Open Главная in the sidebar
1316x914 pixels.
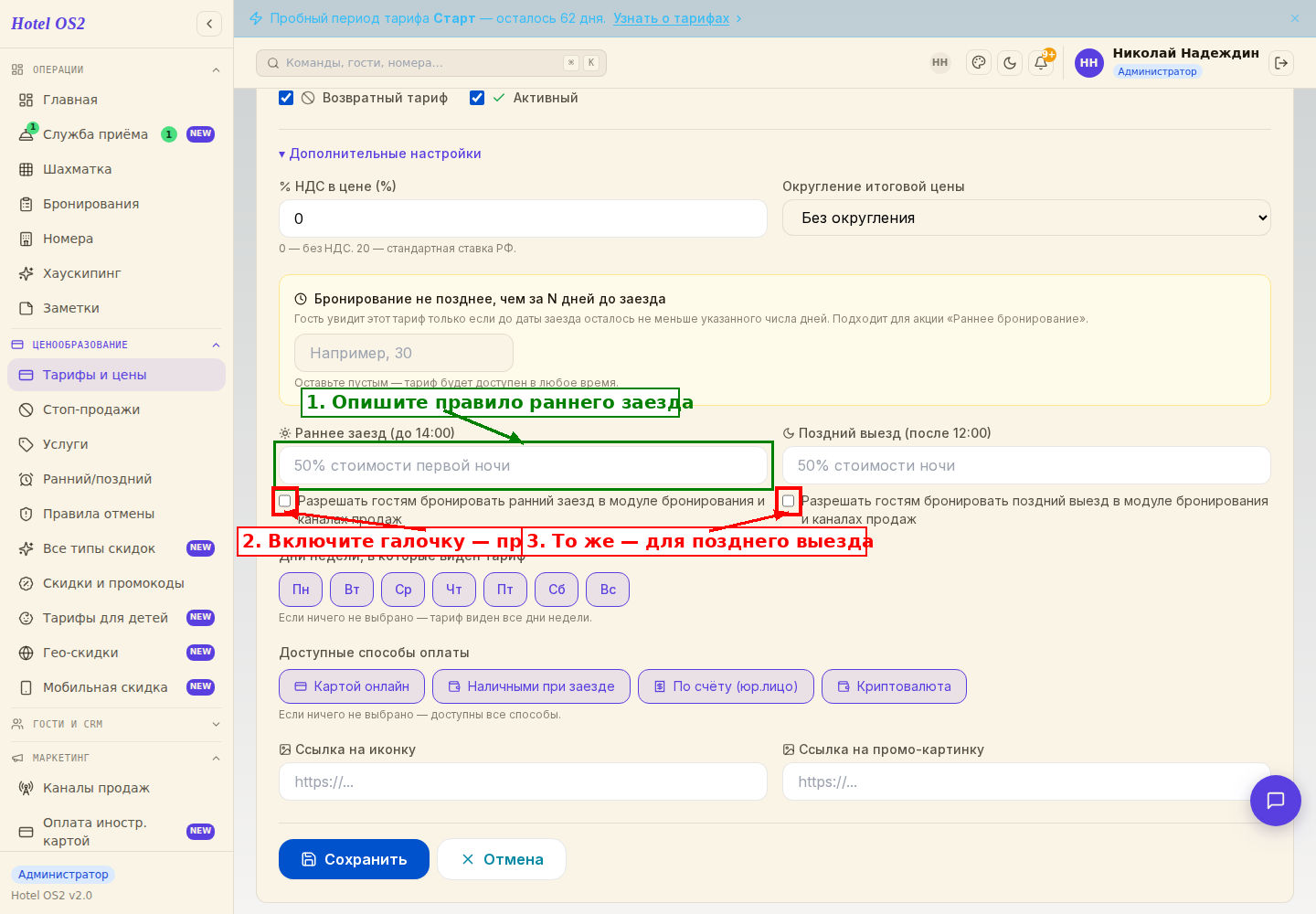(x=116, y=100)
